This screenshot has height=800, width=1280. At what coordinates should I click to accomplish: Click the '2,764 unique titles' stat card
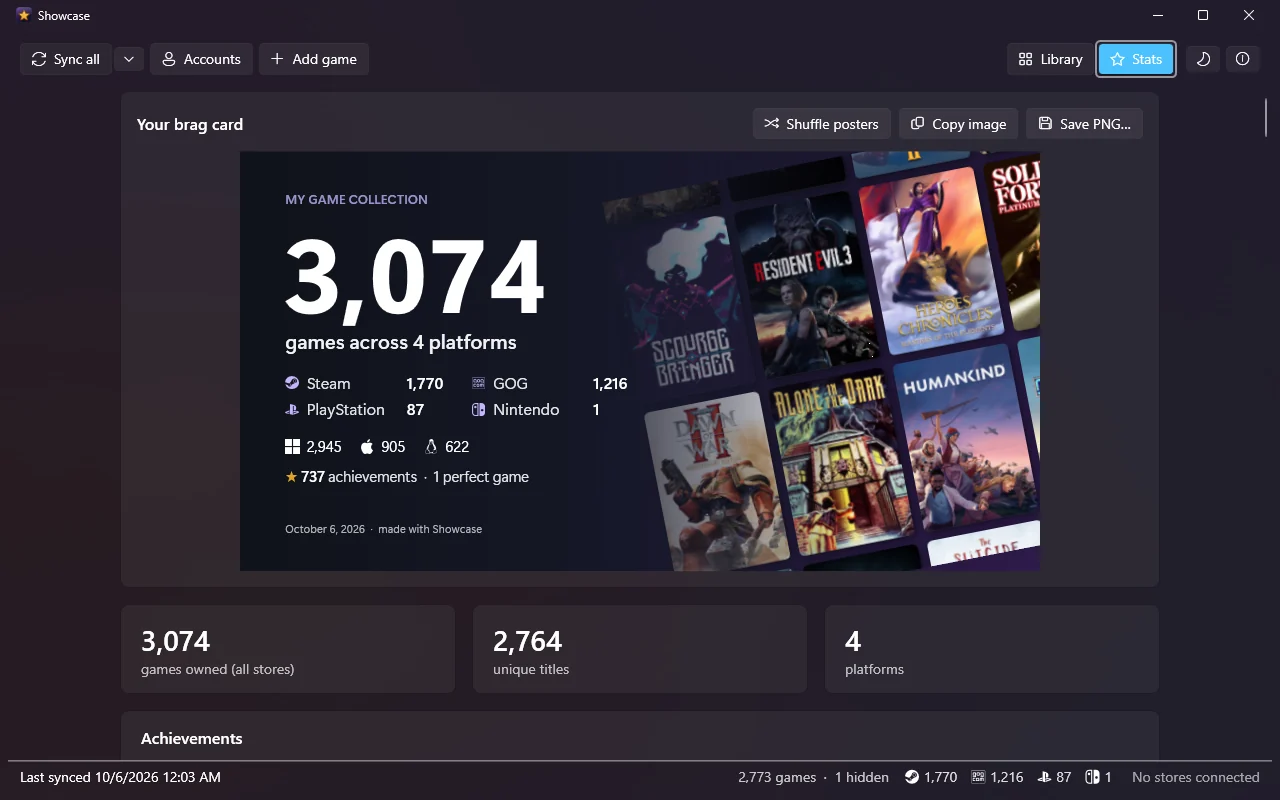pos(640,649)
